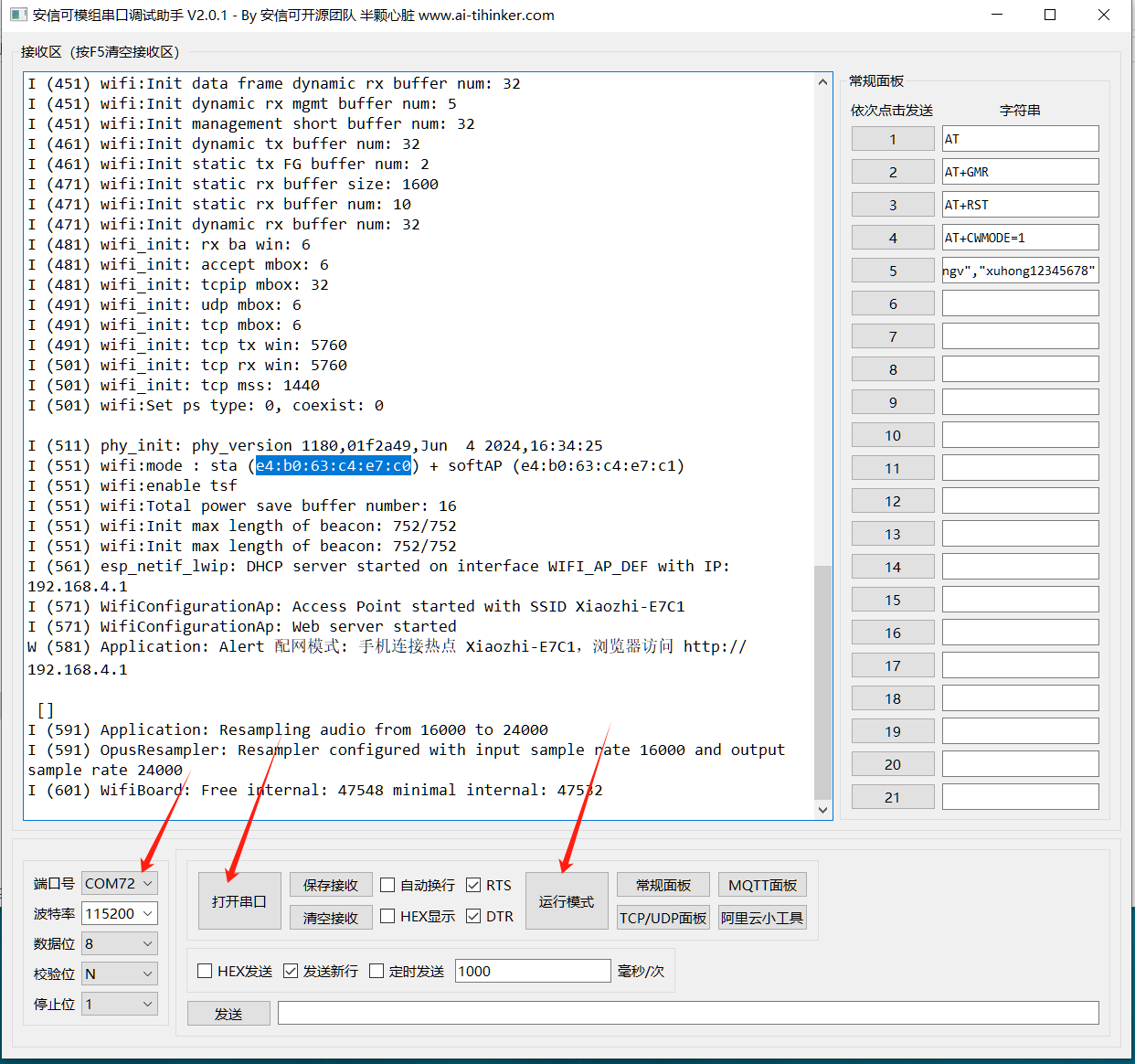
Task: Disable the DTR checkbox
Action: click(473, 916)
